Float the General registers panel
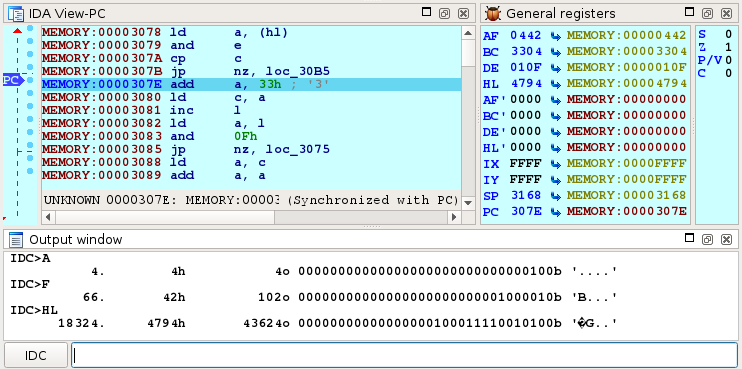Image resolution: width=742 pixels, height=369 pixels. coord(707,13)
